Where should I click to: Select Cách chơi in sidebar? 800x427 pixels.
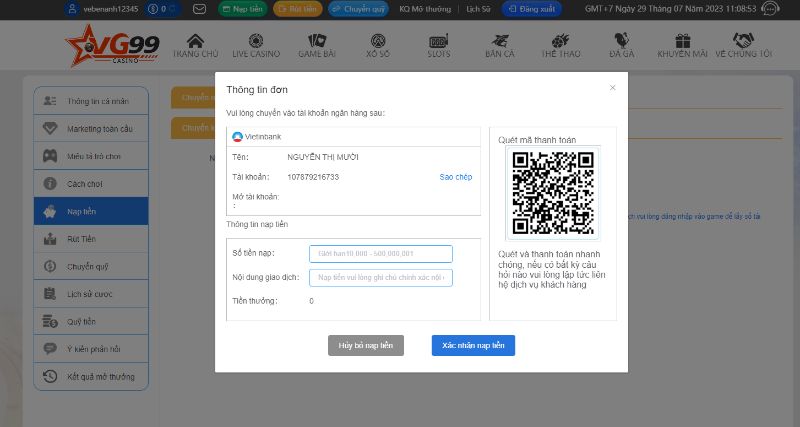(91, 184)
